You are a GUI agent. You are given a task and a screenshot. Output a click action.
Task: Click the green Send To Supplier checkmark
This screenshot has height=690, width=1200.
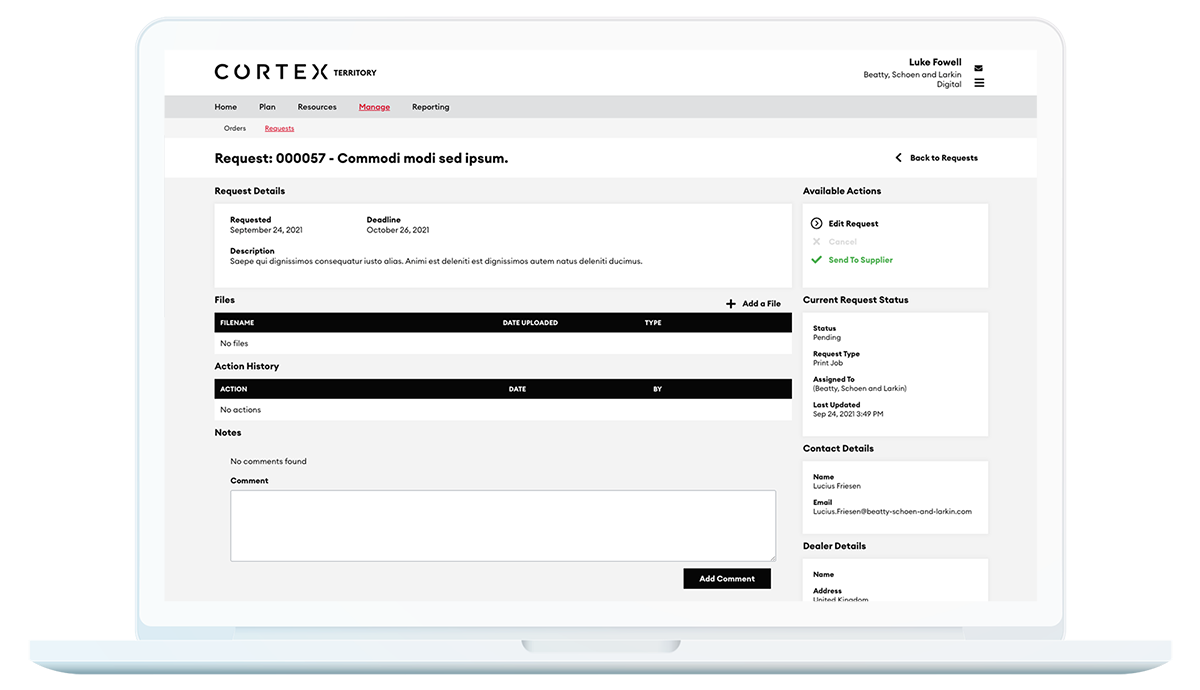(x=817, y=260)
